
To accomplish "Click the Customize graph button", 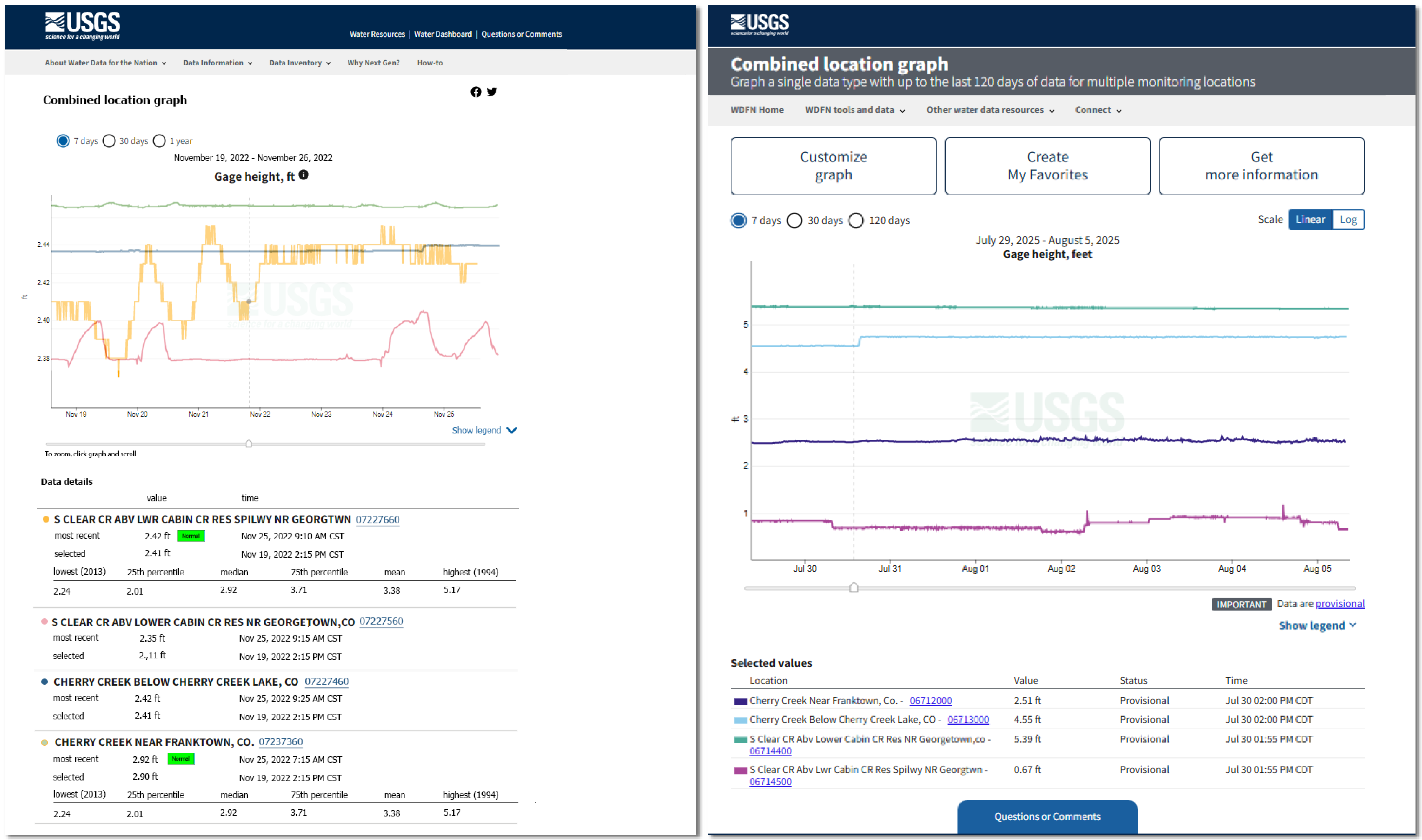I will [833, 166].
